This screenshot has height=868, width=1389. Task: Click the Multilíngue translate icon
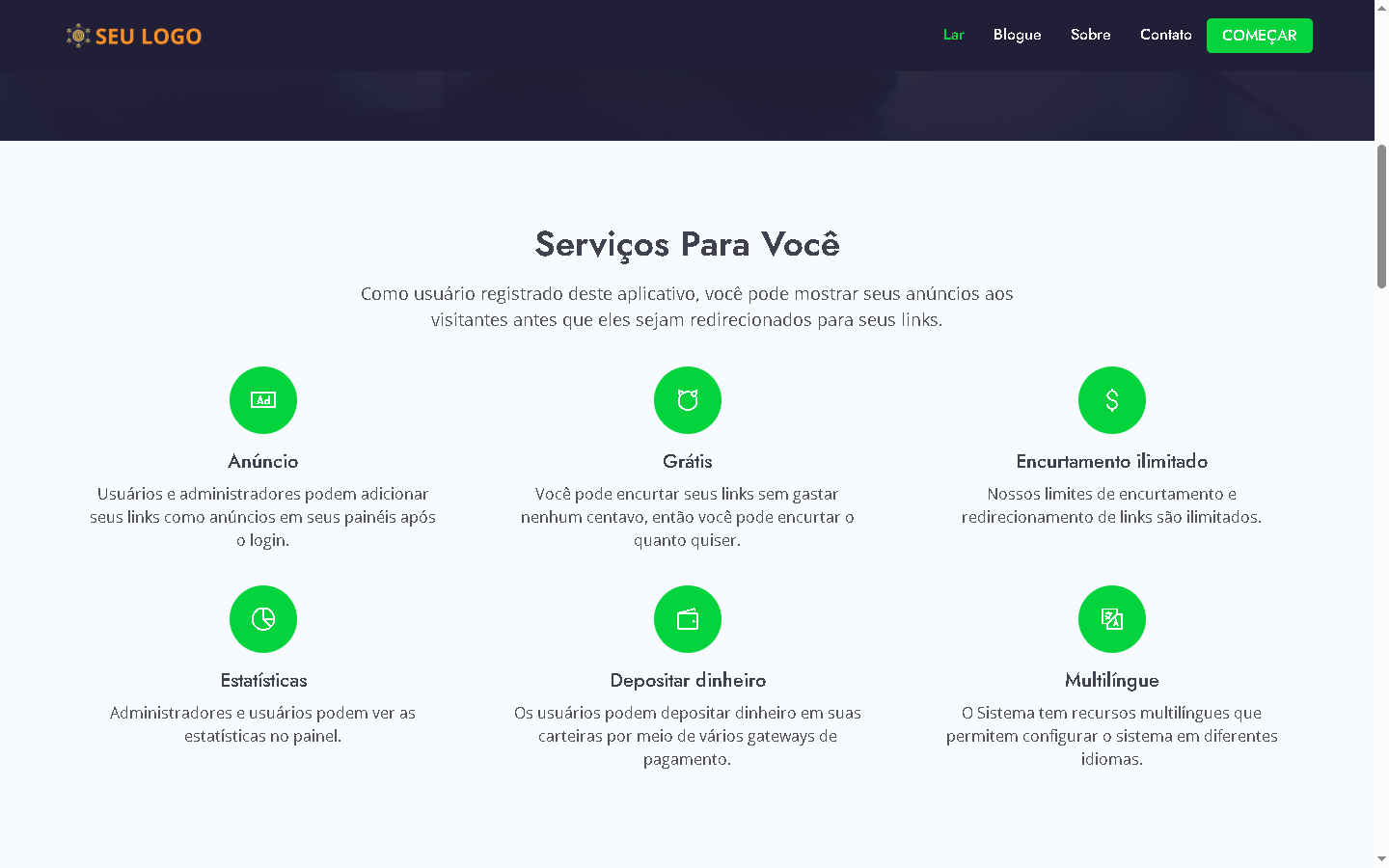[x=1112, y=619]
